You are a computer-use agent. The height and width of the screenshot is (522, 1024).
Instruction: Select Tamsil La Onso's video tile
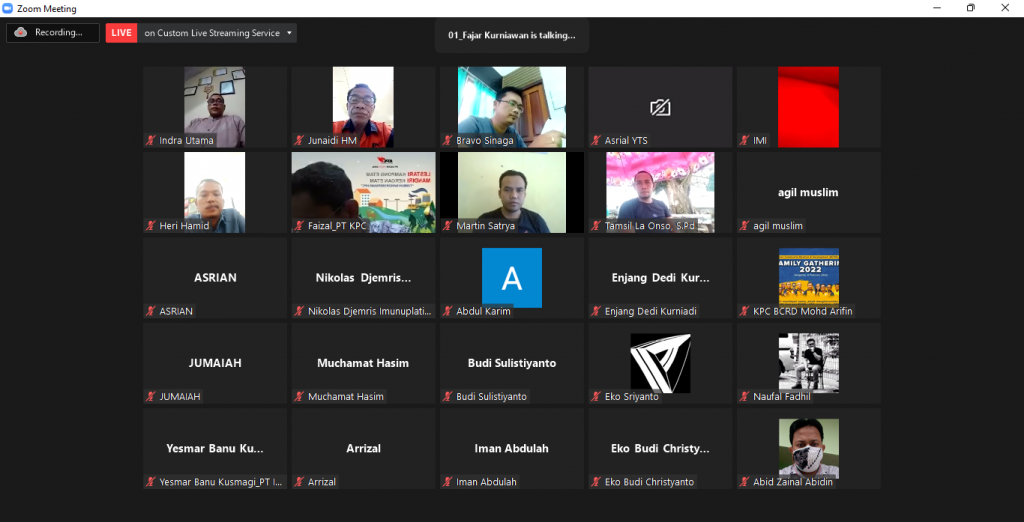[660, 192]
